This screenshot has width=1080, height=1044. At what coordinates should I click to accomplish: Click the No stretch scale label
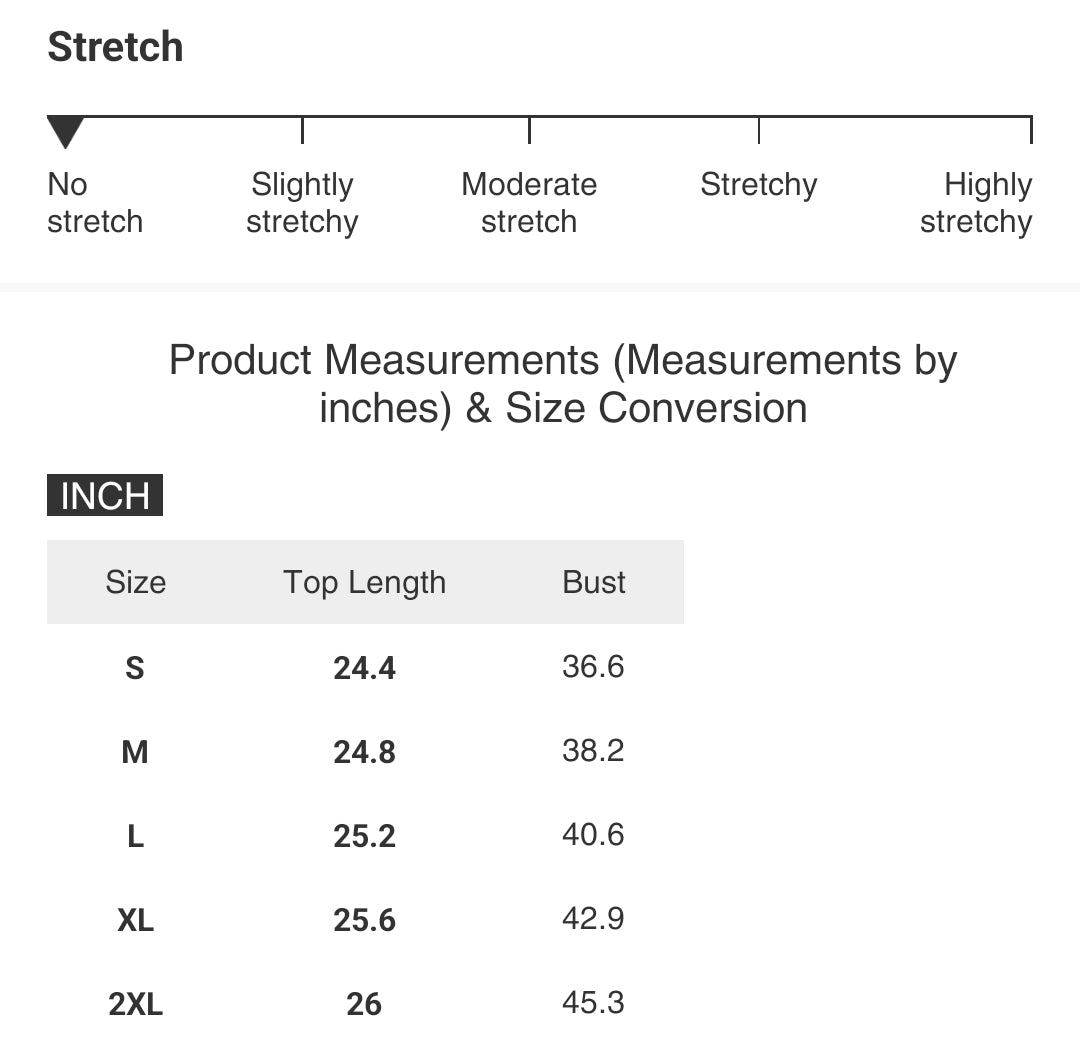click(x=95, y=203)
